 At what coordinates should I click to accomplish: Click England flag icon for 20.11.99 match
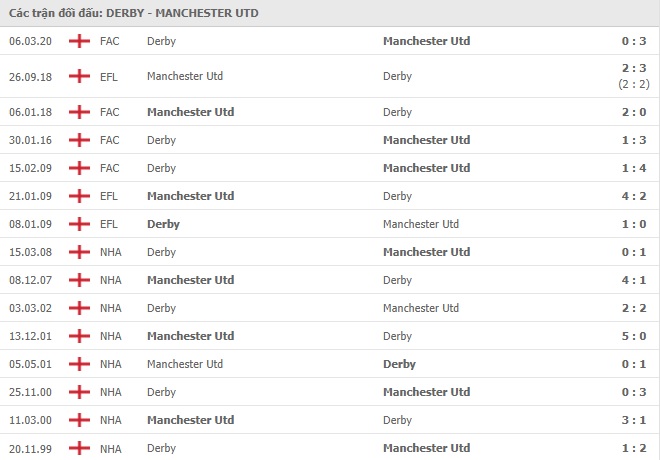pos(79,448)
